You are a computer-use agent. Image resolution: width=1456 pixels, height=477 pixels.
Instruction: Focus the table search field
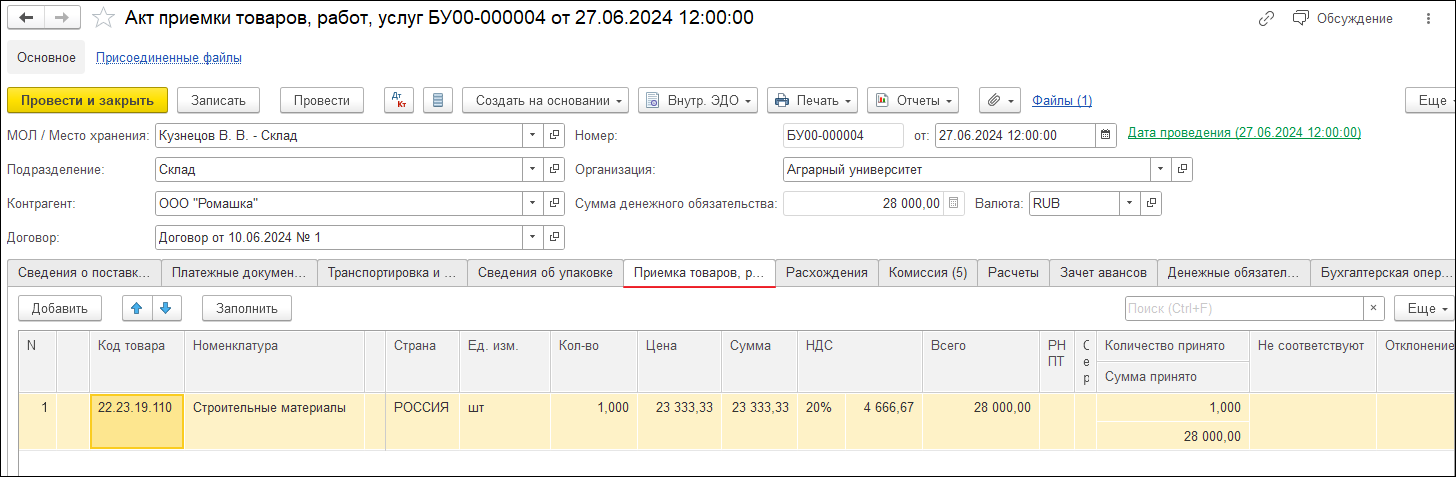point(1245,308)
